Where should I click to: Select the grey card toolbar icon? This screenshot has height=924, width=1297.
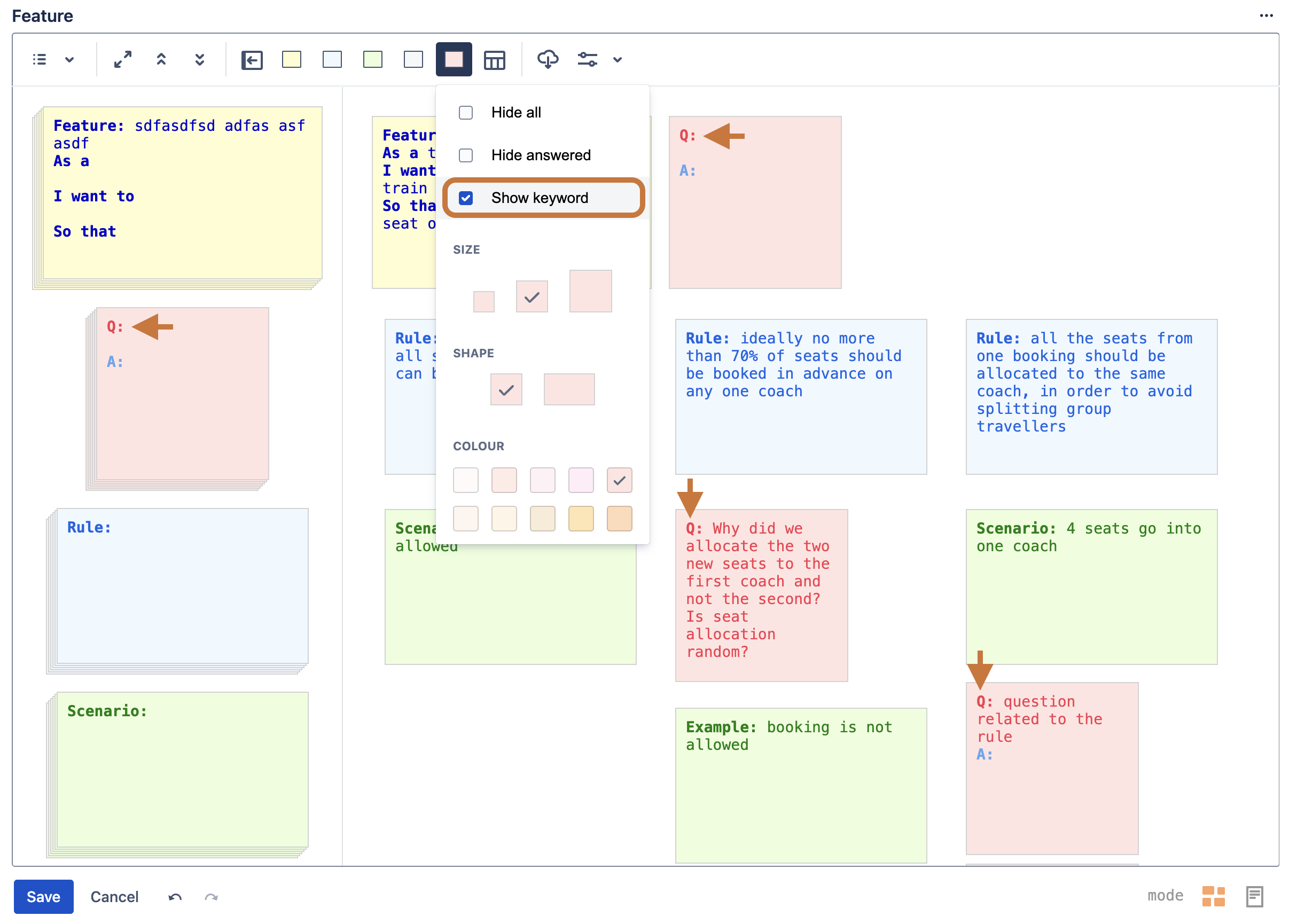coord(414,59)
